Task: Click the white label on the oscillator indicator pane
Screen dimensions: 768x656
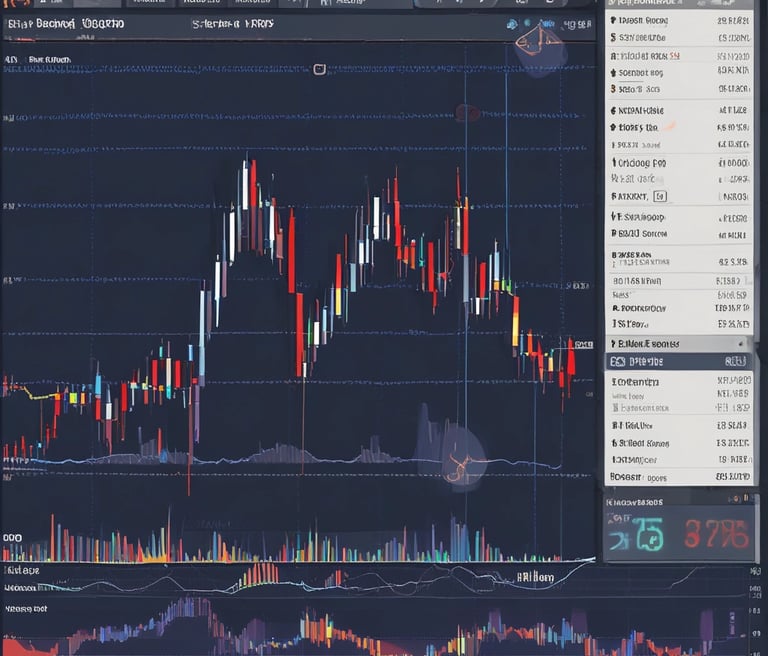Action: coord(535,578)
